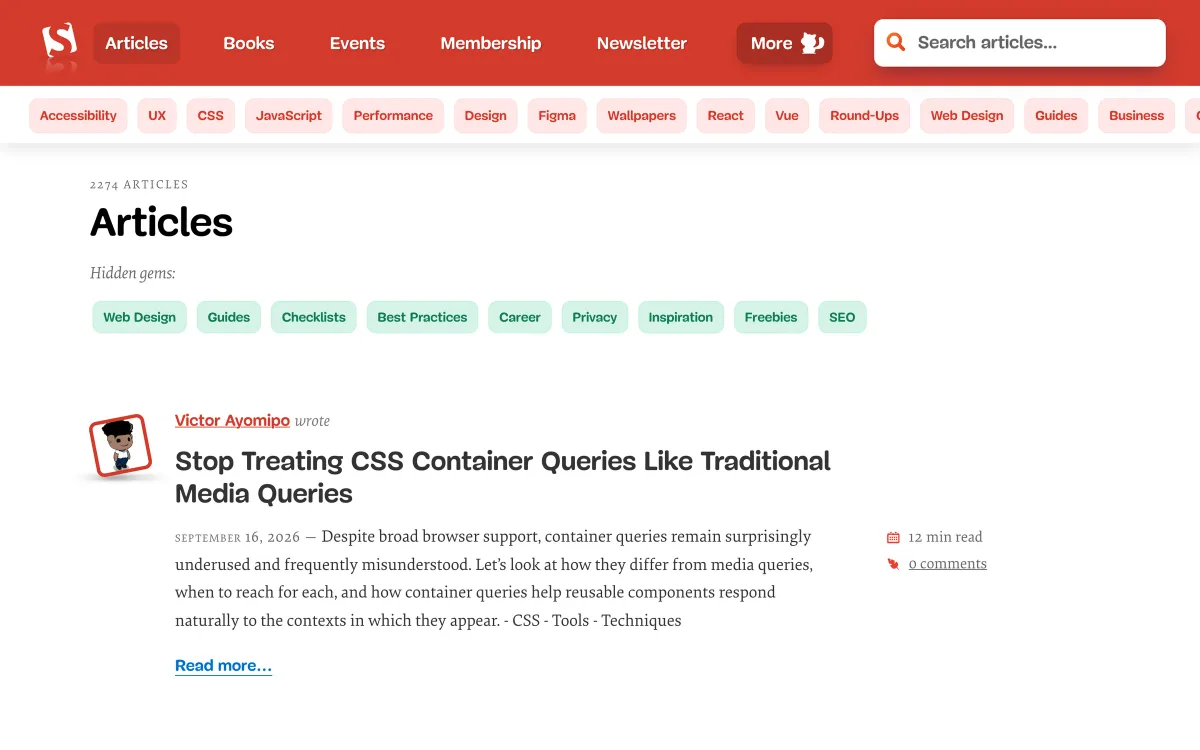Select the Round-Ups category tag
The width and height of the screenshot is (1200, 750).
864,115
